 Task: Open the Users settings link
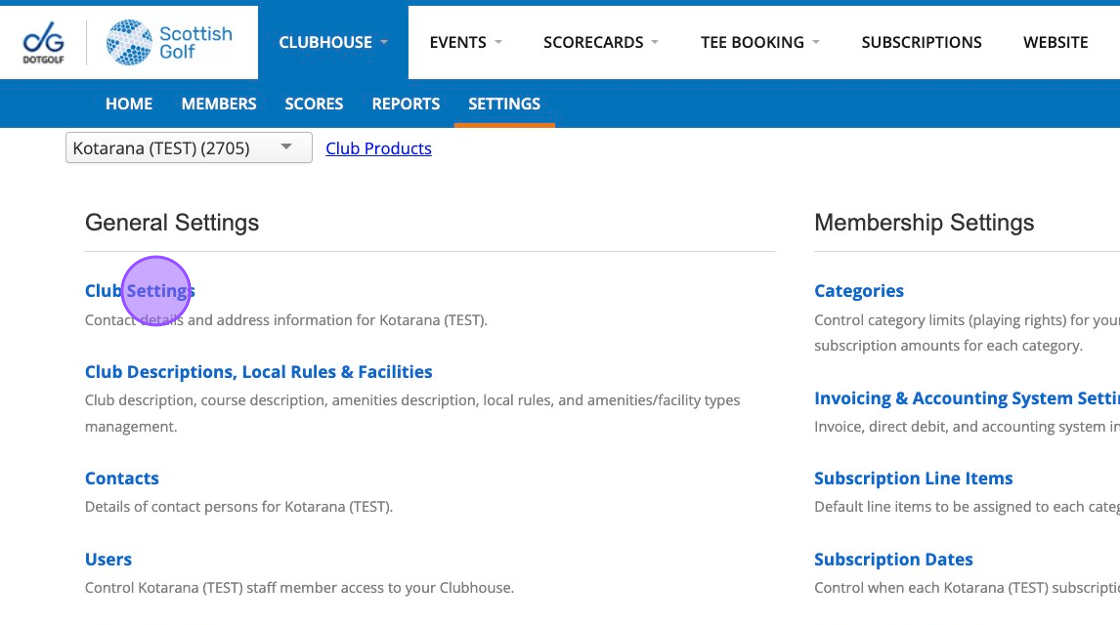tap(108, 559)
